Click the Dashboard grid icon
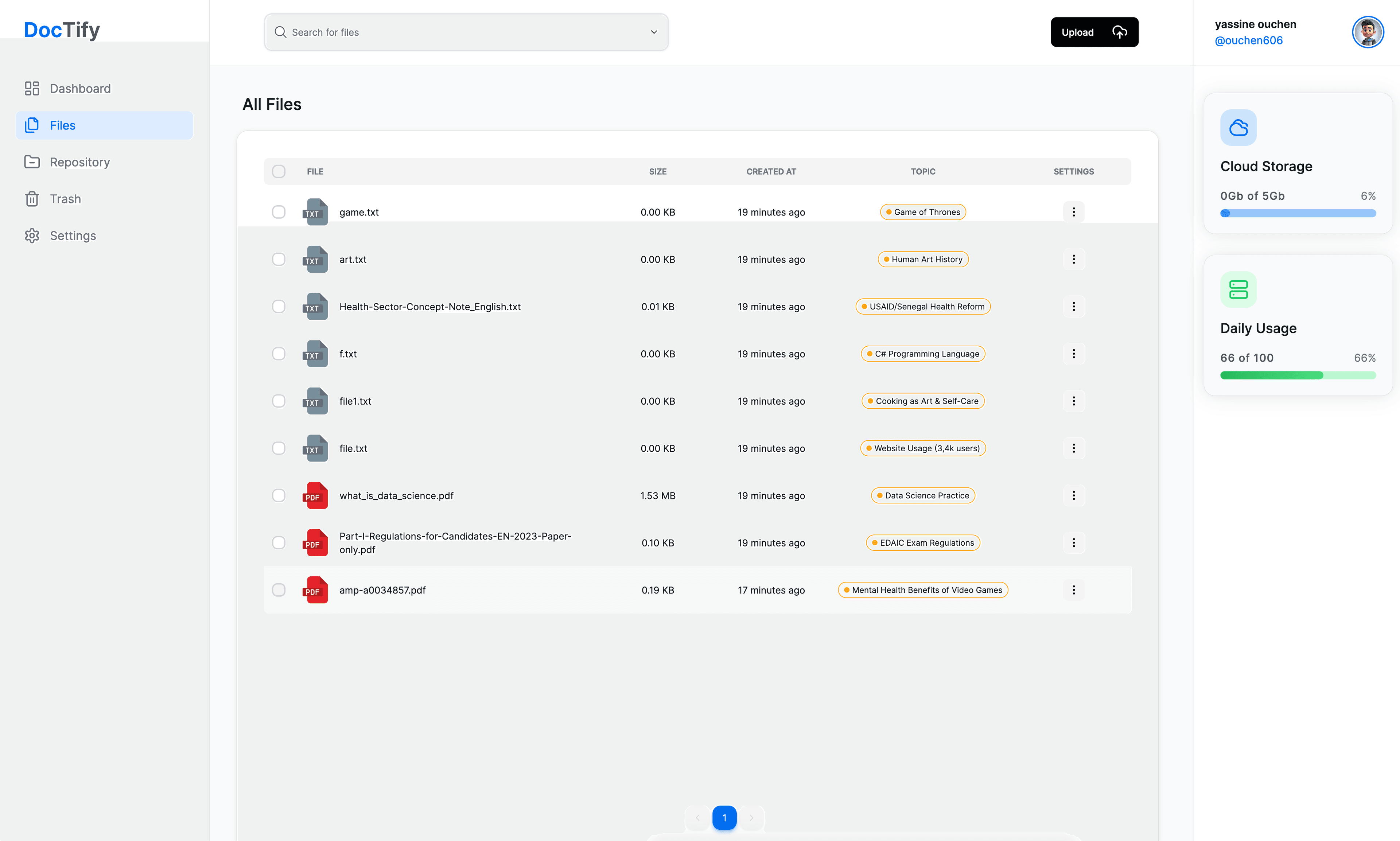This screenshot has height=841, width=1400. click(32, 89)
